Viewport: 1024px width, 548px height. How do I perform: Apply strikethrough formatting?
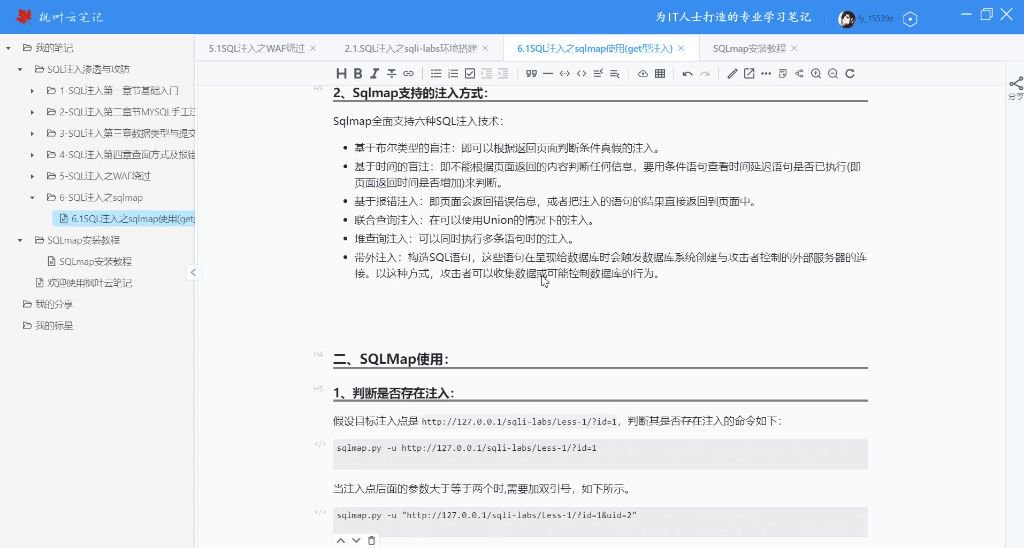click(x=391, y=73)
